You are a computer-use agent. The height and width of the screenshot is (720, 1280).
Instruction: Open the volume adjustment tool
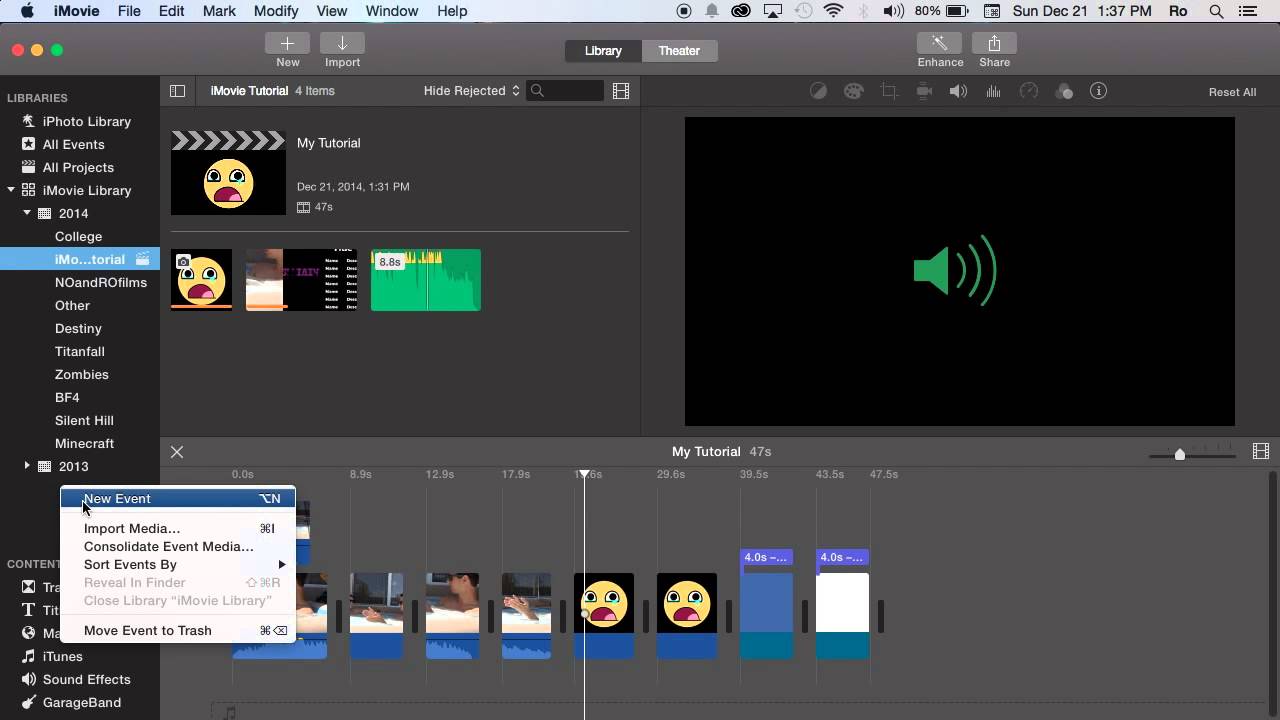958,91
